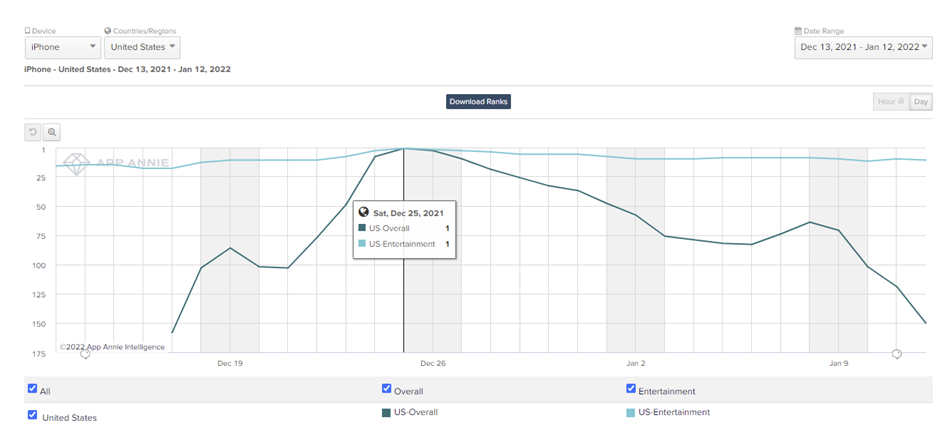Disable the Entertainment category checkbox

click(x=632, y=390)
